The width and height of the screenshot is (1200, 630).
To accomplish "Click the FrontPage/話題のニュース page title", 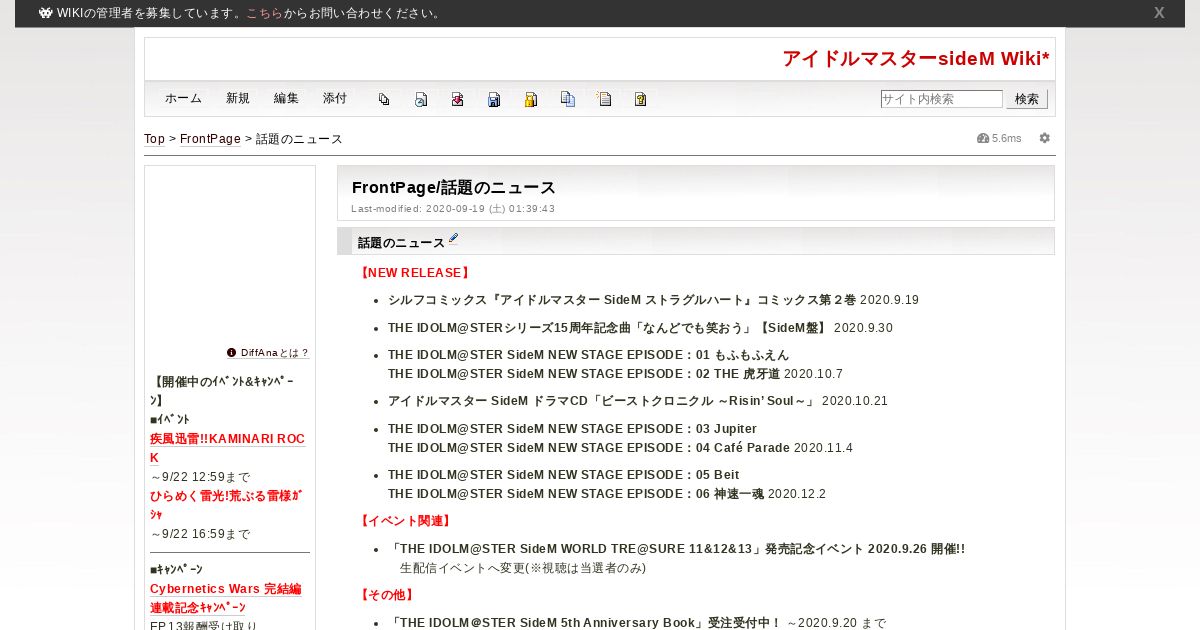I will coord(454,188).
